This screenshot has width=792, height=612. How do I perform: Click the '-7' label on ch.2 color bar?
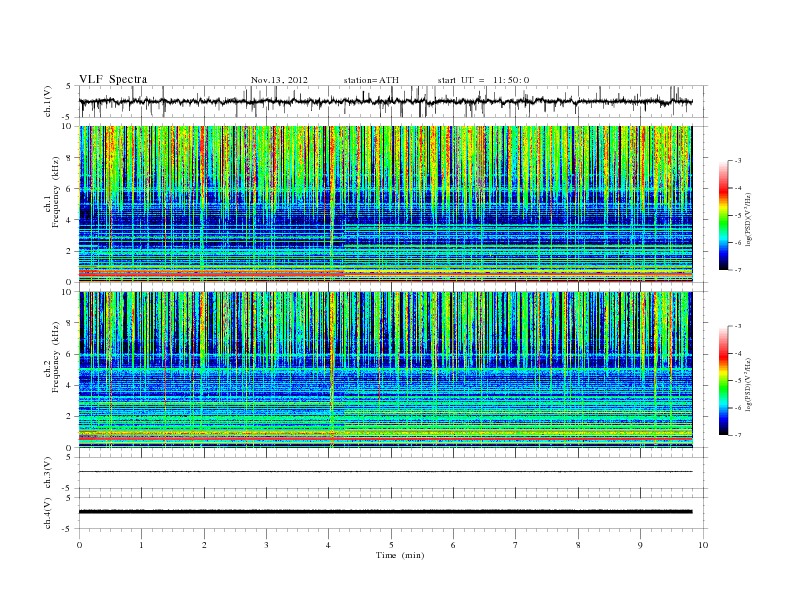click(738, 435)
